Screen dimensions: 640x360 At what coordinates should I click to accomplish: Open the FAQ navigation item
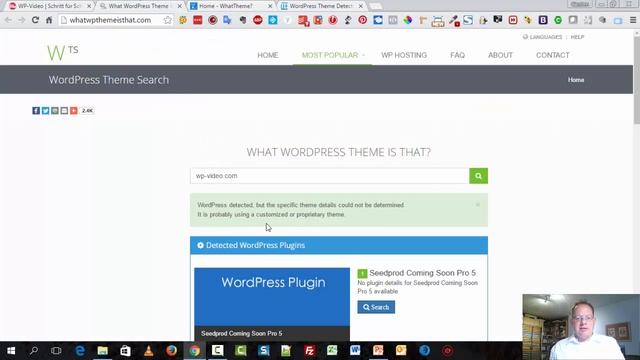(x=458, y=55)
